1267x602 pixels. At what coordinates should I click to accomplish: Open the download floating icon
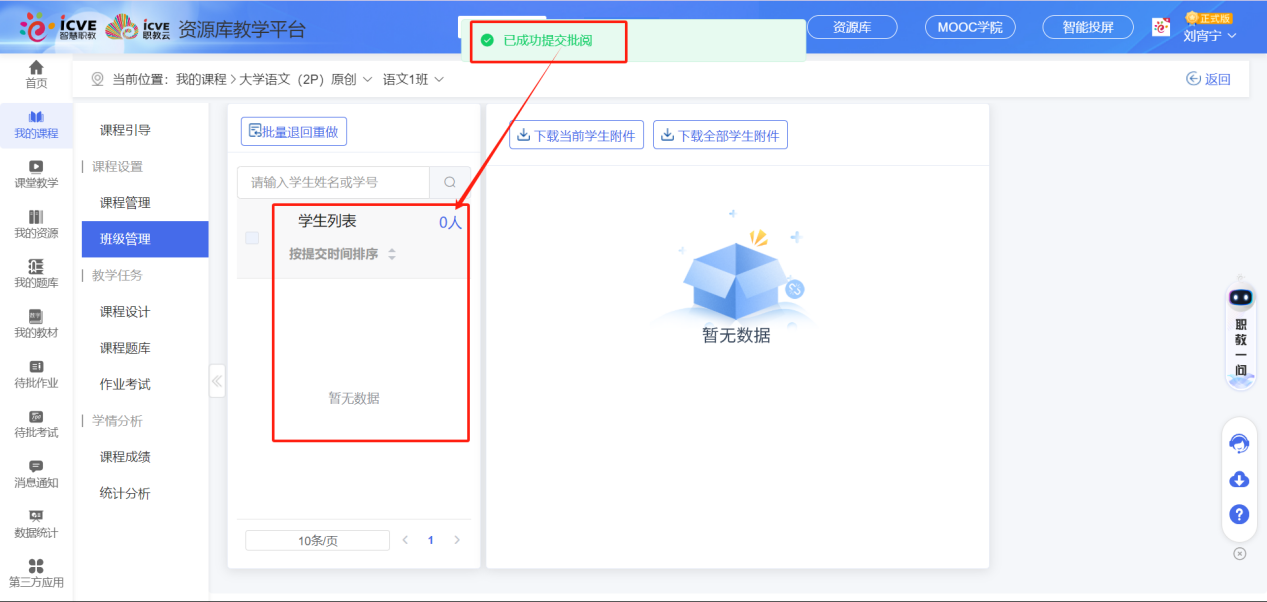(x=1239, y=479)
